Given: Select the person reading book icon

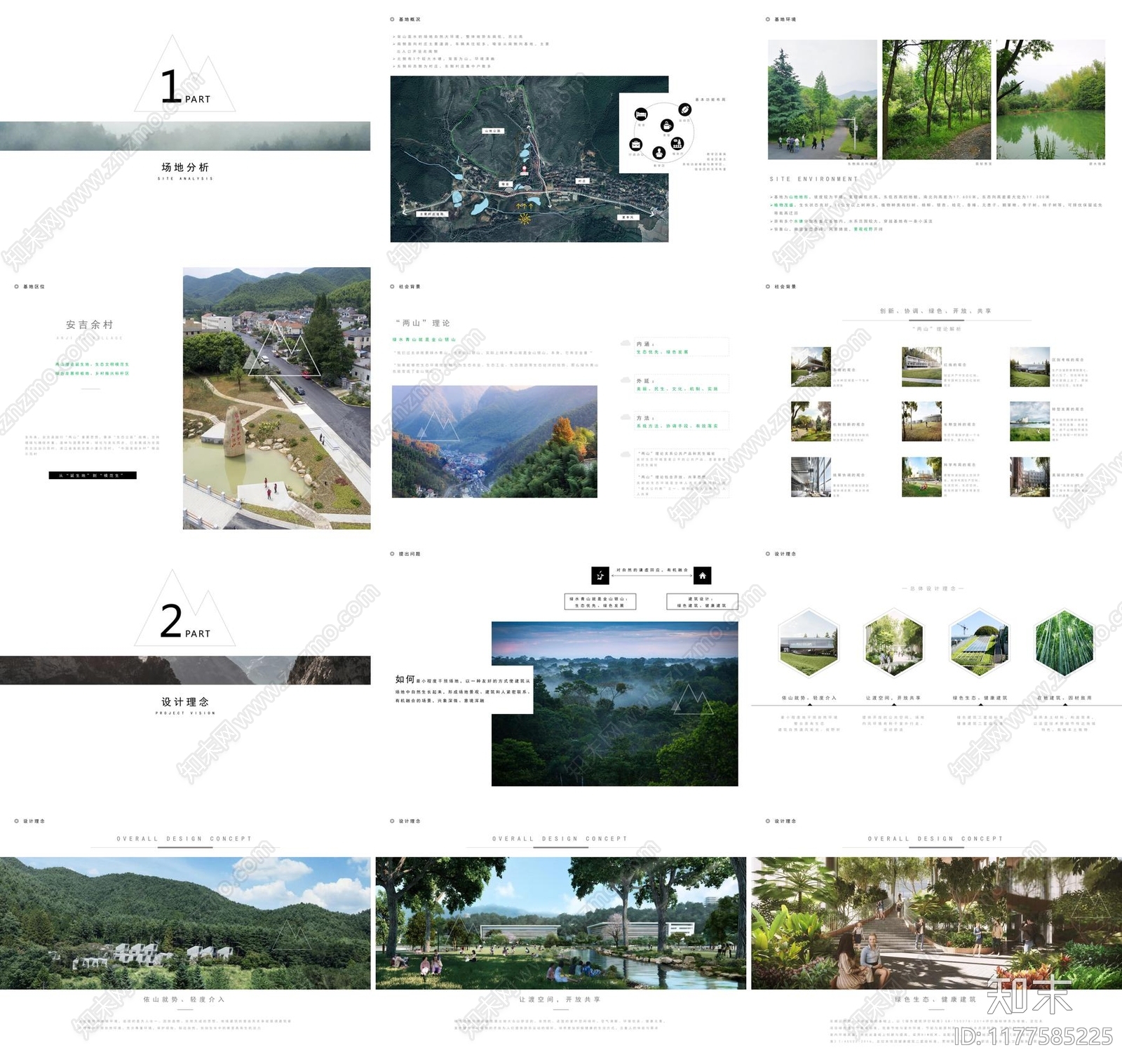Looking at the screenshot, I should point(658,152).
